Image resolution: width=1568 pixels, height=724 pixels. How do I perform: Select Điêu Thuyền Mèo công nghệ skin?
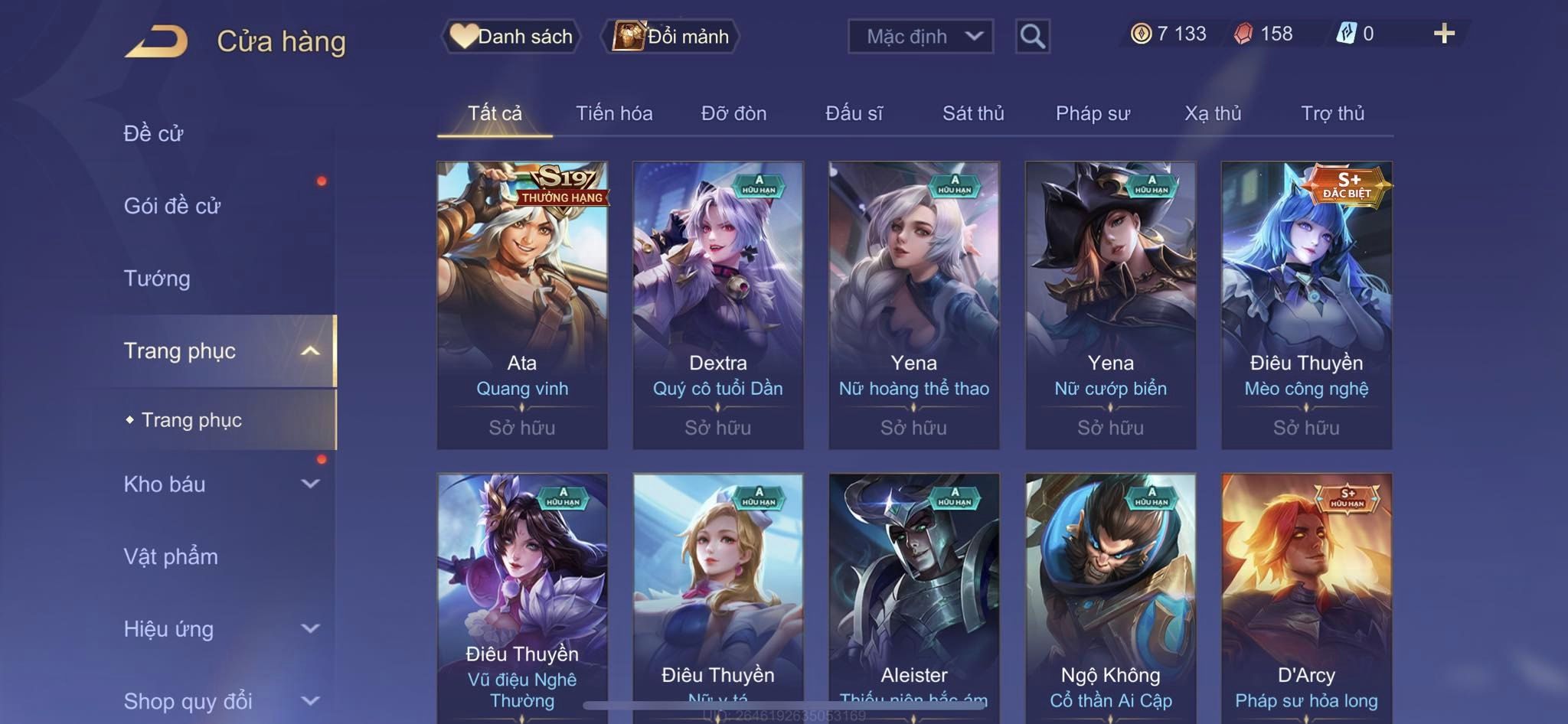(1306, 305)
